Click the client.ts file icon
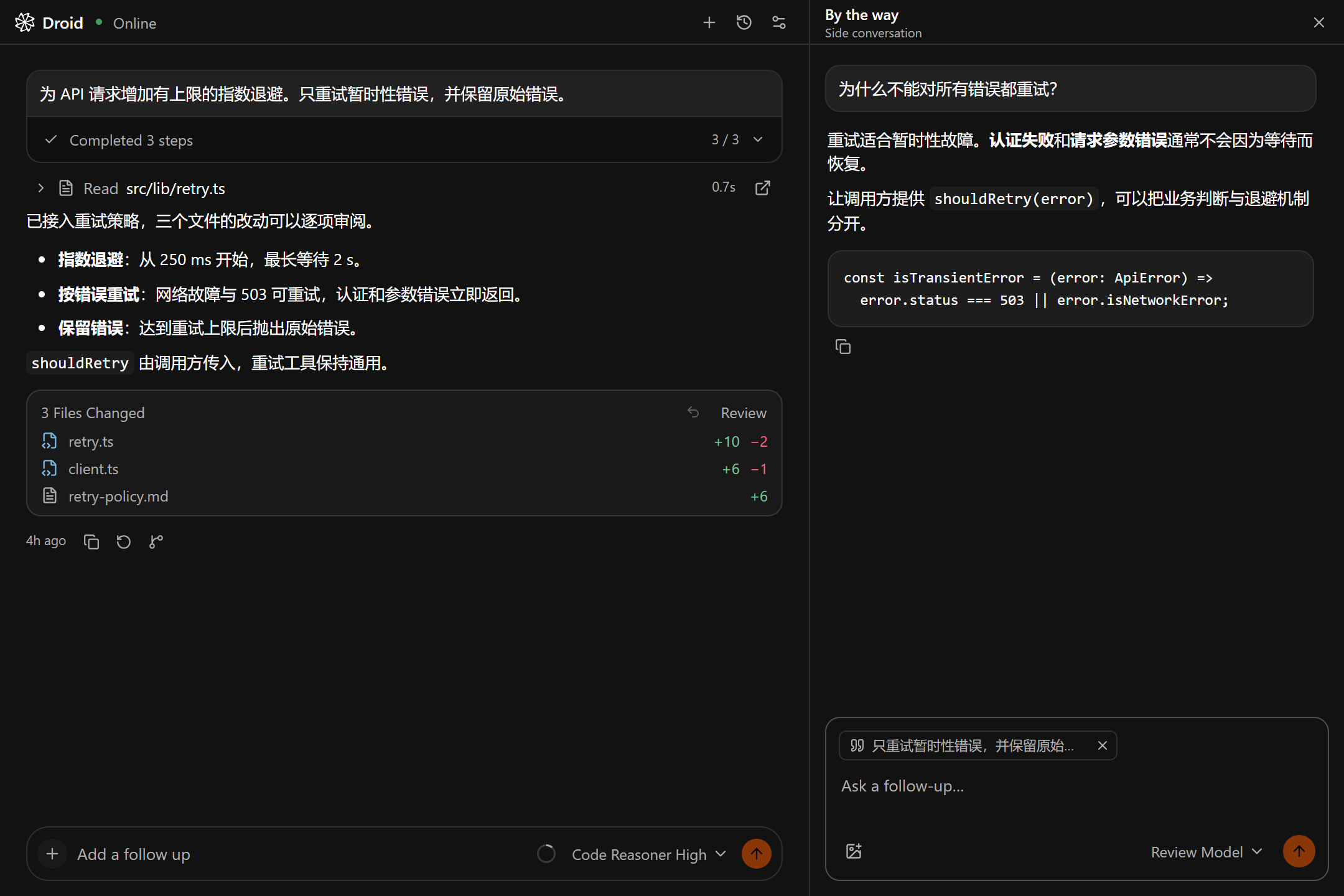The width and height of the screenshot is (1344, 896). pos(49,469)
